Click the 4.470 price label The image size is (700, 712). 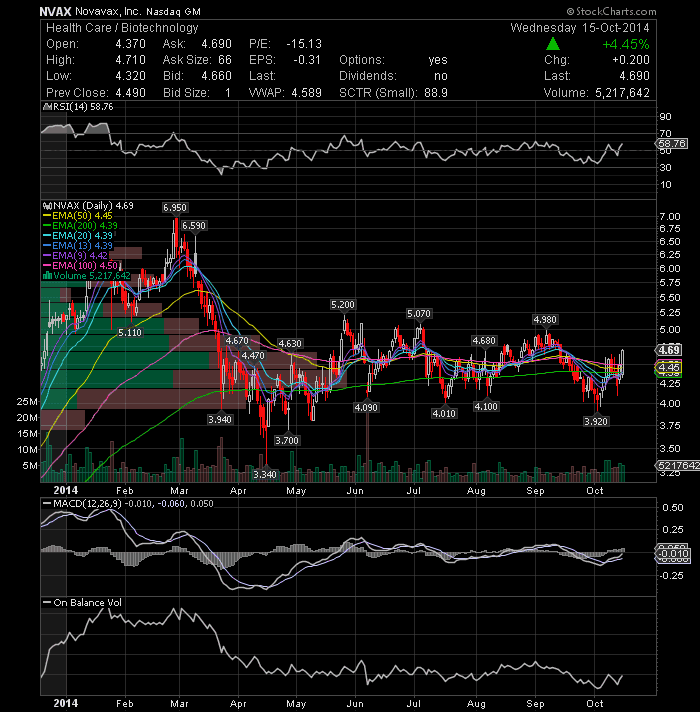tap(253, 356)
